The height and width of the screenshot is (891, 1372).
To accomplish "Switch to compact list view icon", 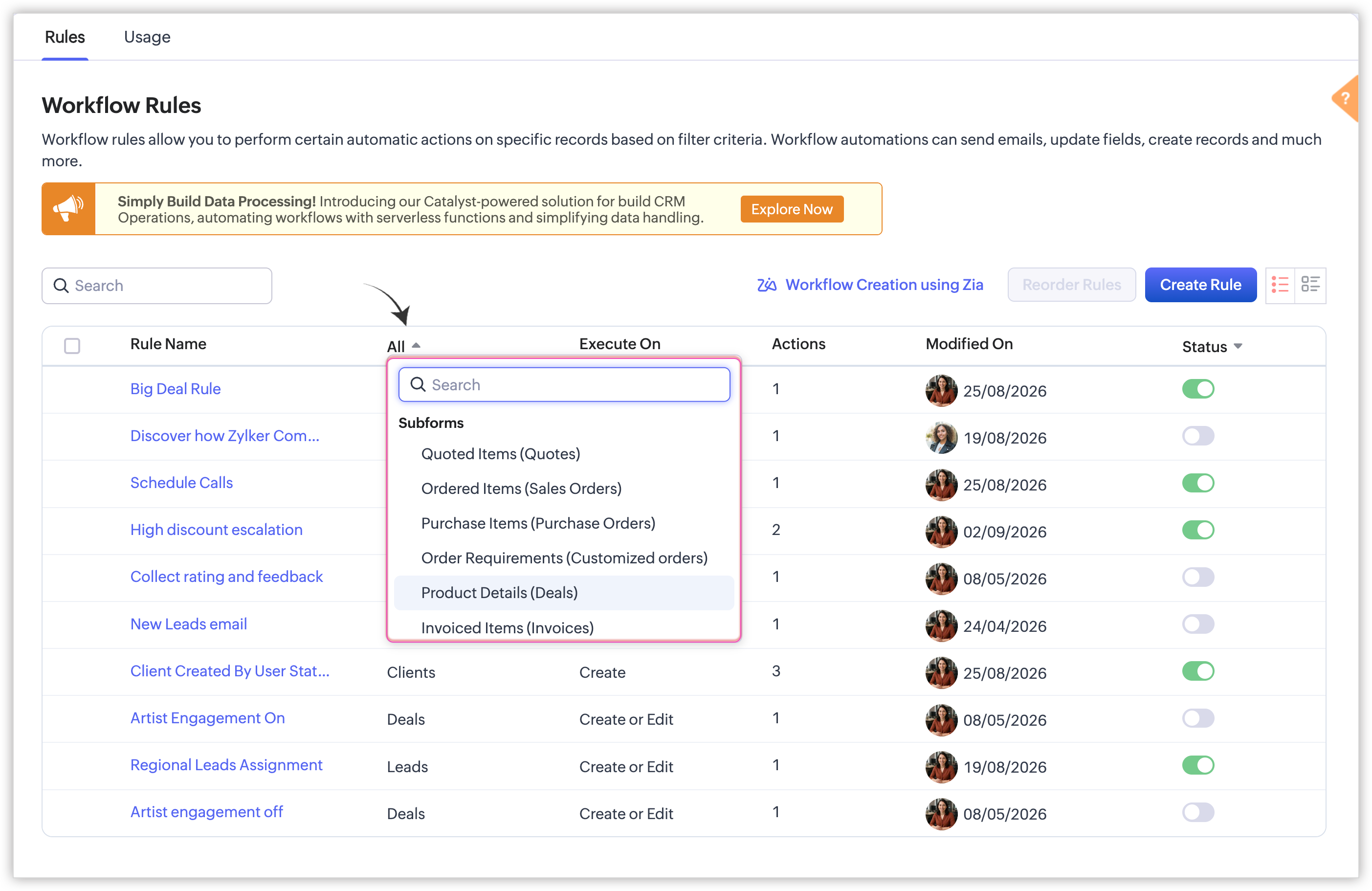I will tap(1280, 285).
